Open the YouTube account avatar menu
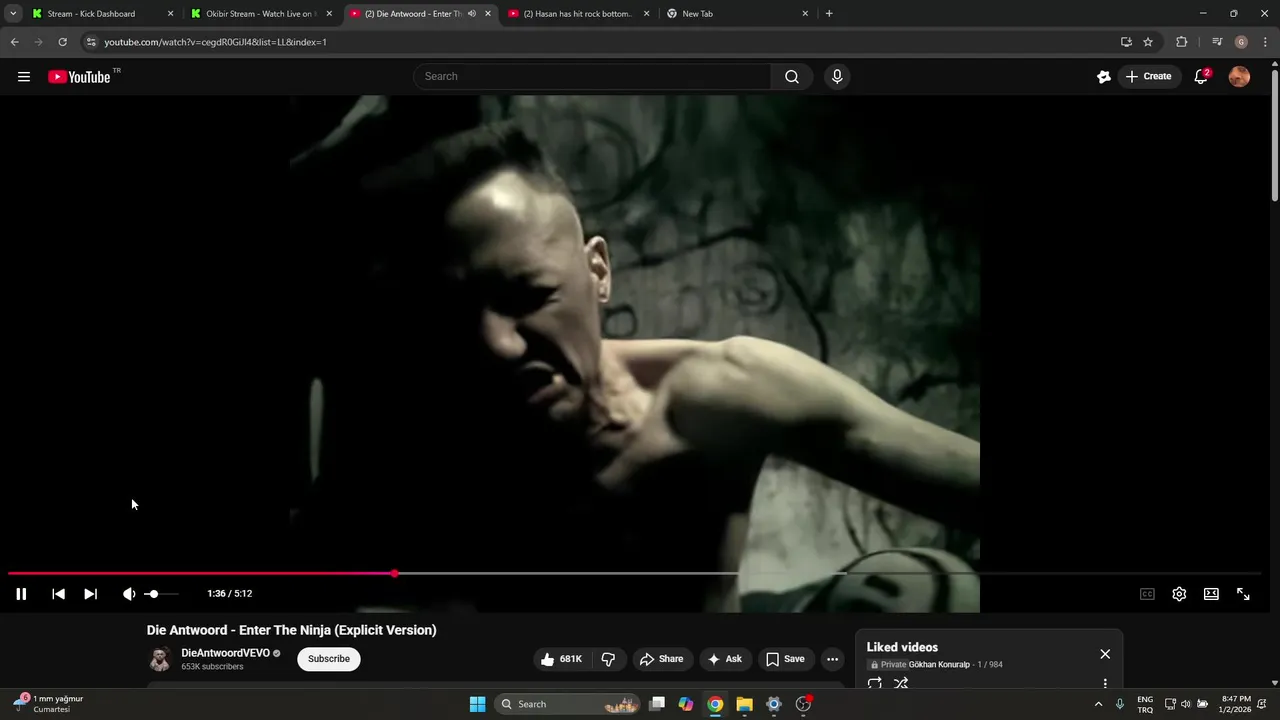The image size is (1280, 720). pyautogui.click(x=1239, y=77)
